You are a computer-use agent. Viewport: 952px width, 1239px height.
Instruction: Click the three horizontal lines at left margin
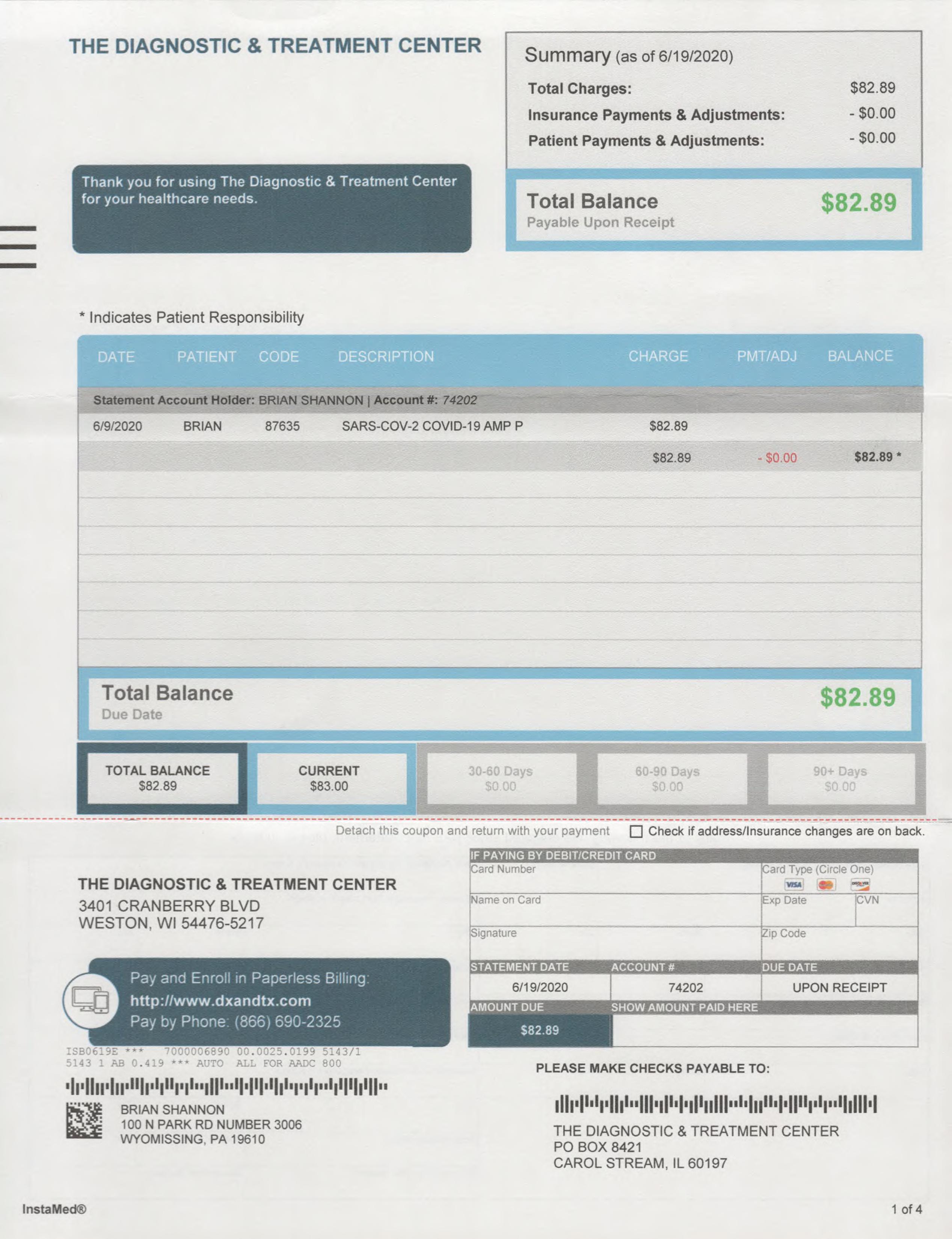18,246
